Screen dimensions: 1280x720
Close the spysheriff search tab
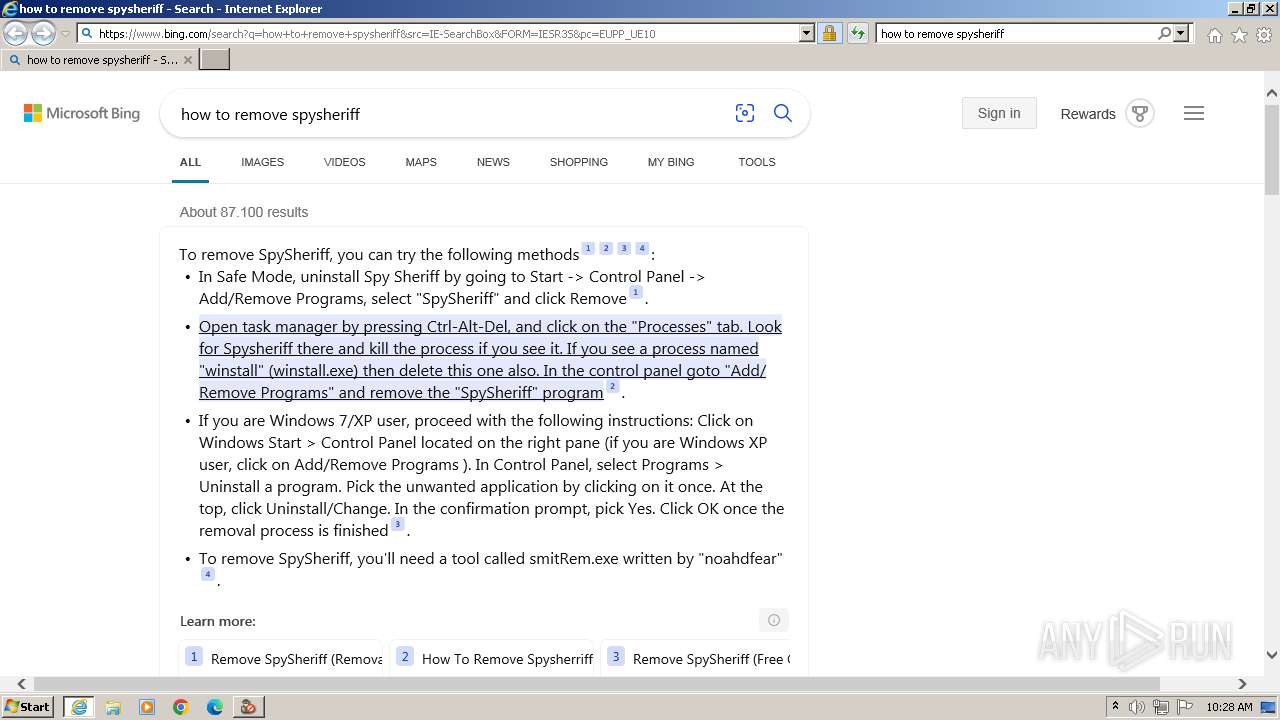pos(188,60)
